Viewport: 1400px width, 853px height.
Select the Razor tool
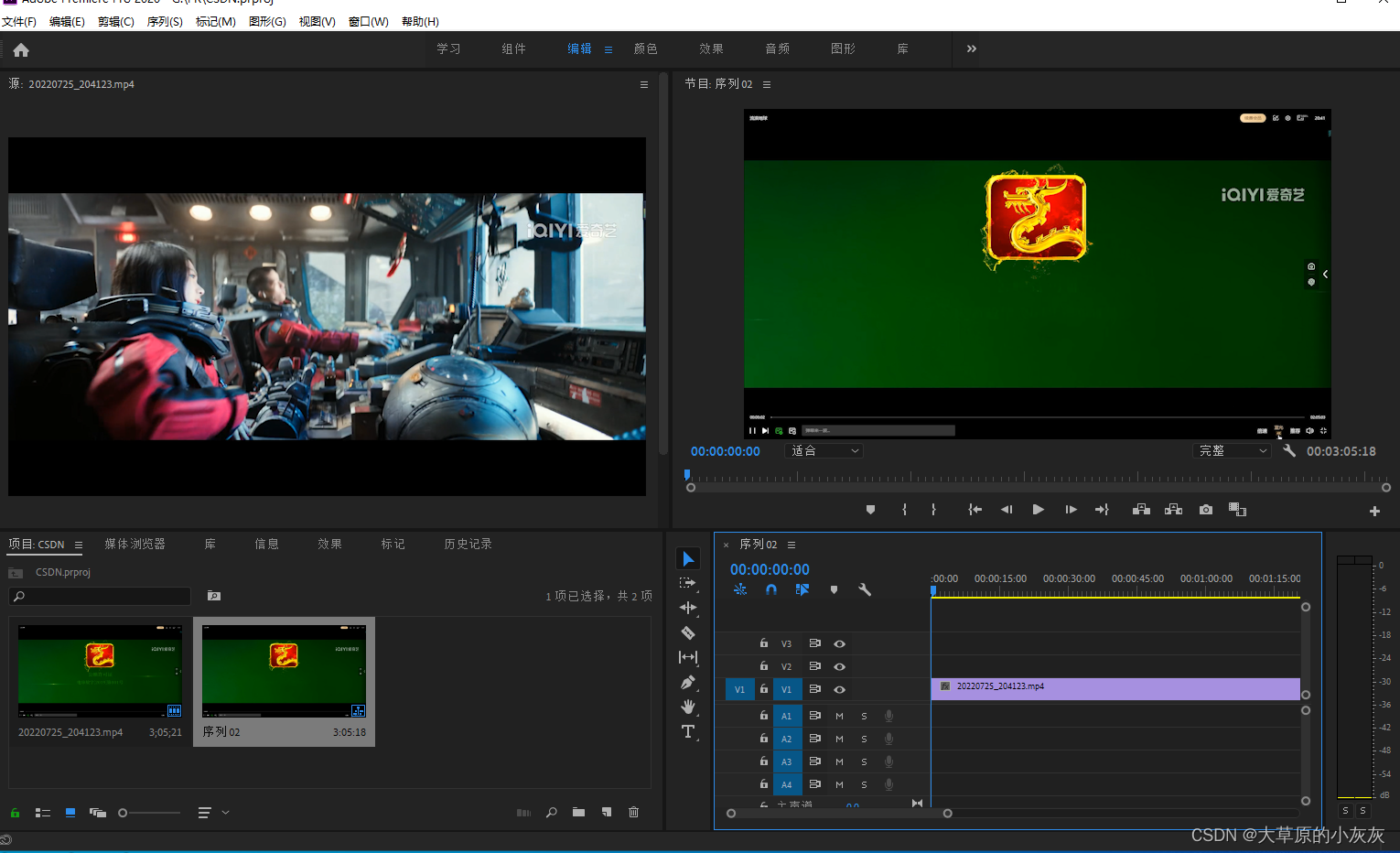(x=688, y=632)
